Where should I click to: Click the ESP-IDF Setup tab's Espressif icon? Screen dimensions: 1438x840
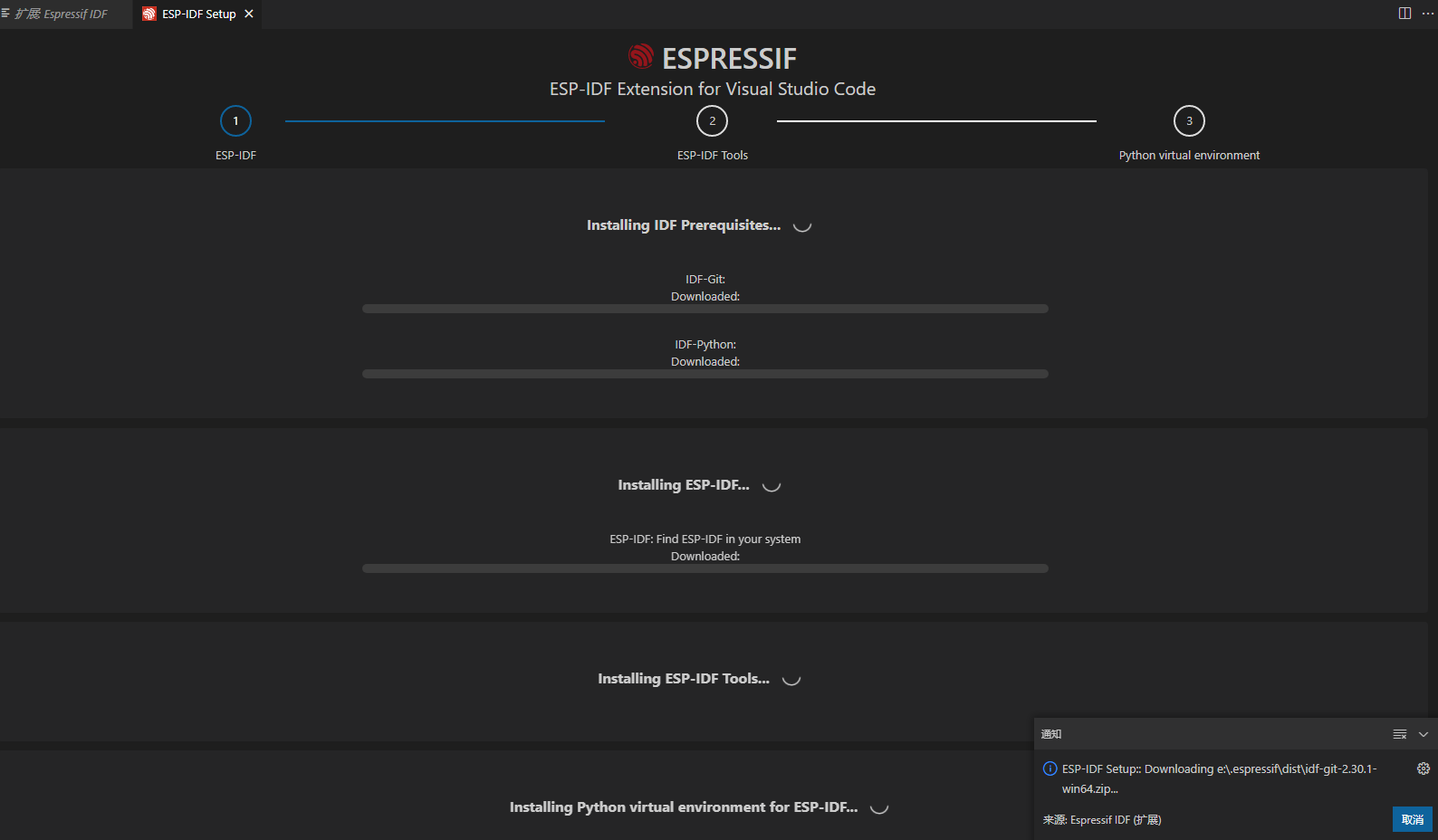tap(149, 14)
